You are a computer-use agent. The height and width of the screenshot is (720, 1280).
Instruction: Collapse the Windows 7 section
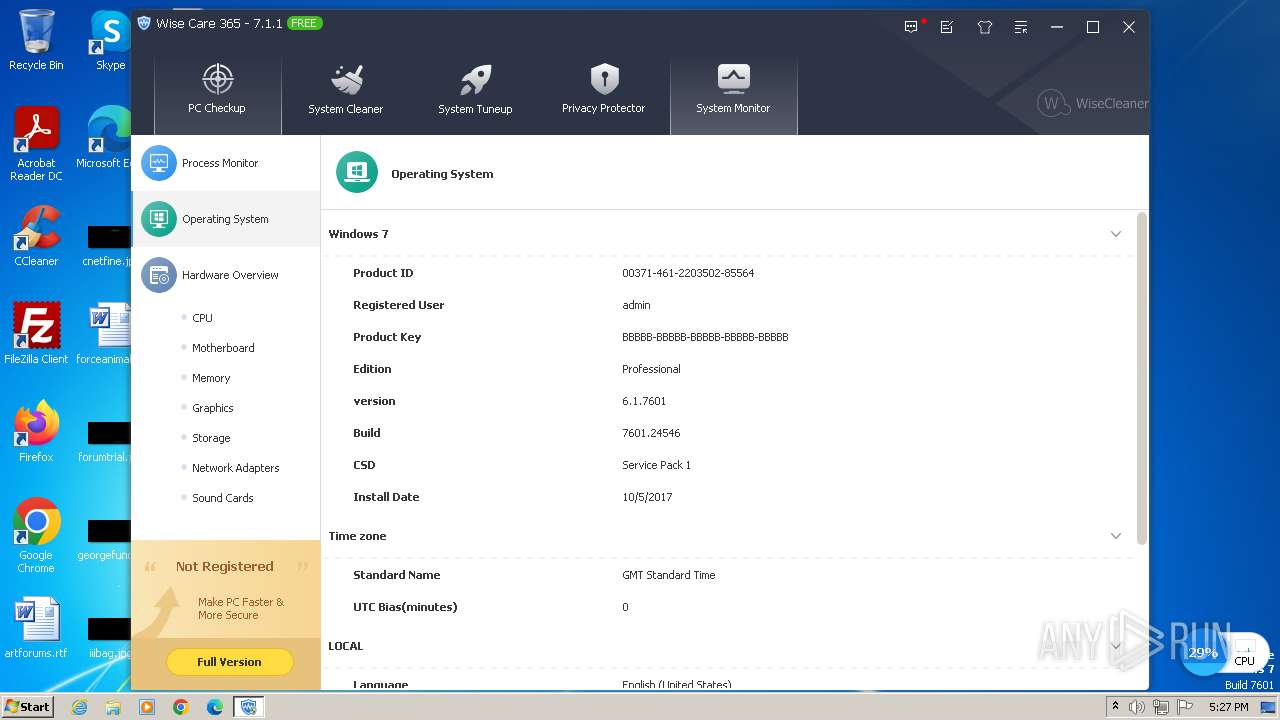pyautogui.click(x=1116, y=234)
